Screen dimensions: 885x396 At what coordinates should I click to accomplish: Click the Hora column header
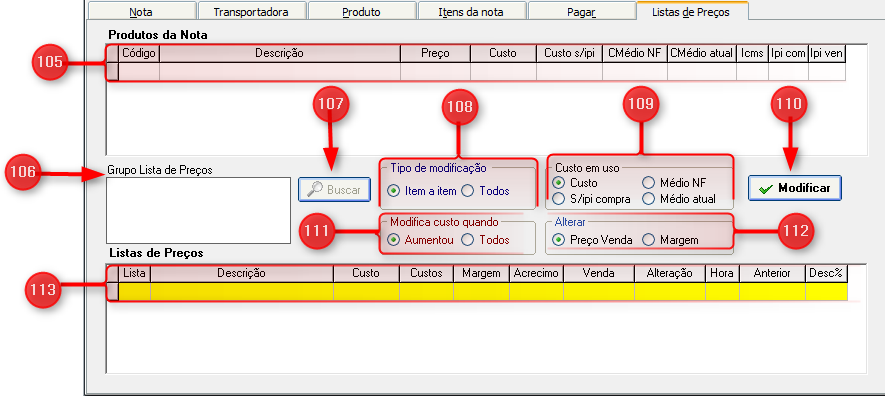click(x=722, y=273)
